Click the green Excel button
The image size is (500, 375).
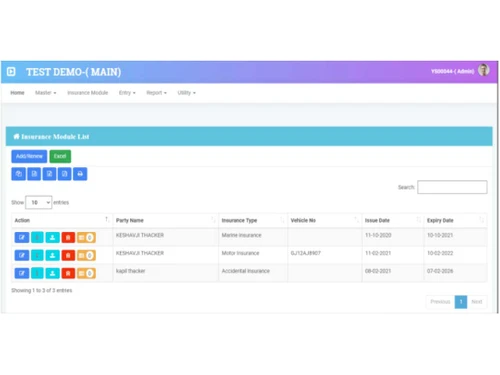tap(60, 156)
